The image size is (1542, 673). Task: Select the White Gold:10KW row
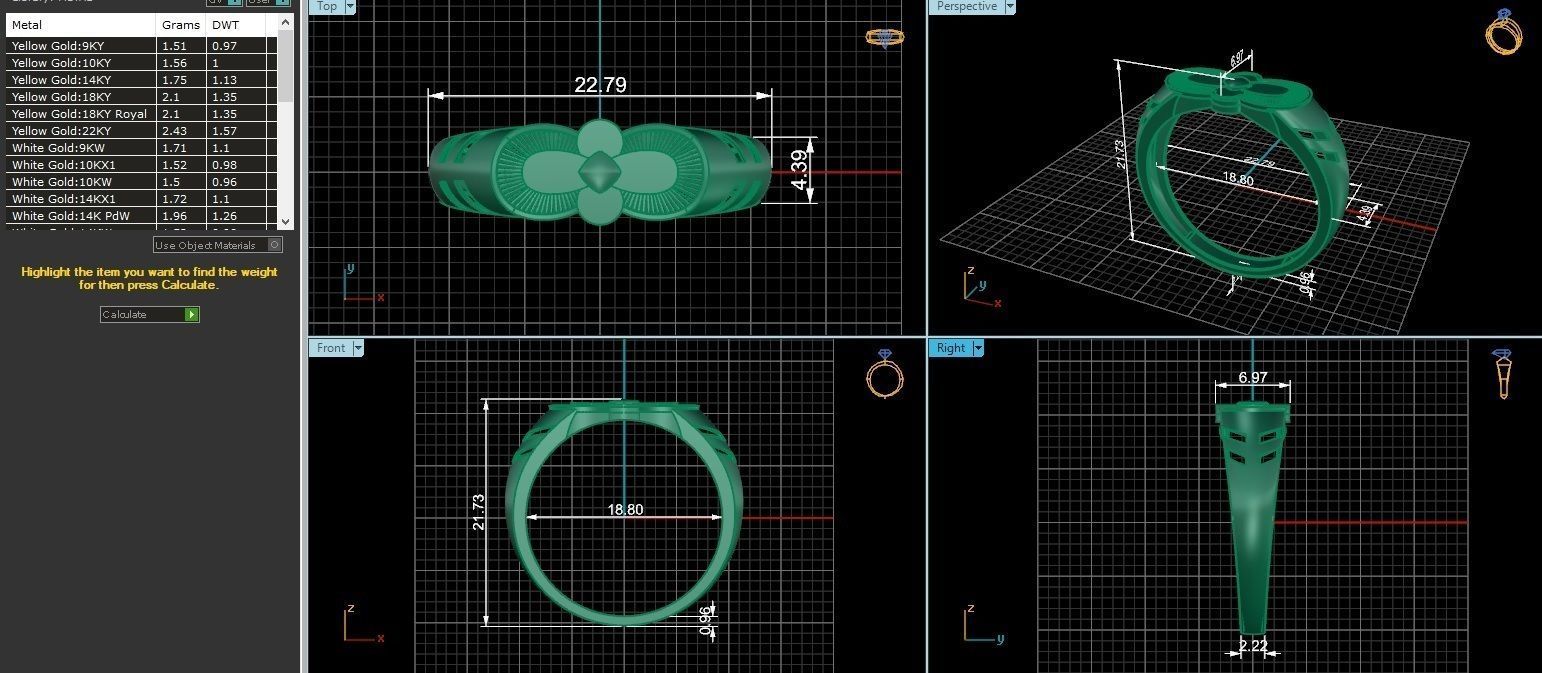(141, 182)
